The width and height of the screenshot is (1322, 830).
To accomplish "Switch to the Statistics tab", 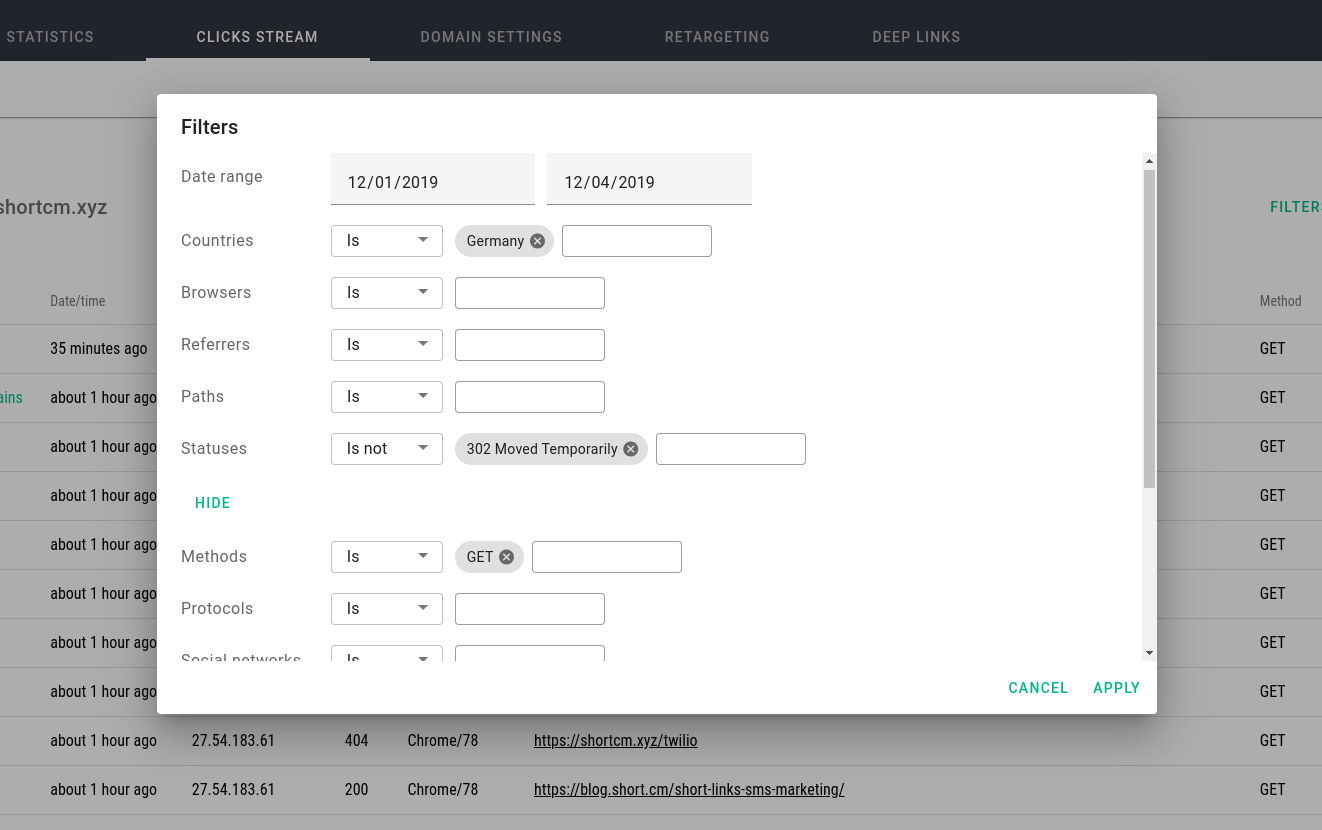I will (x=50, y=36).
